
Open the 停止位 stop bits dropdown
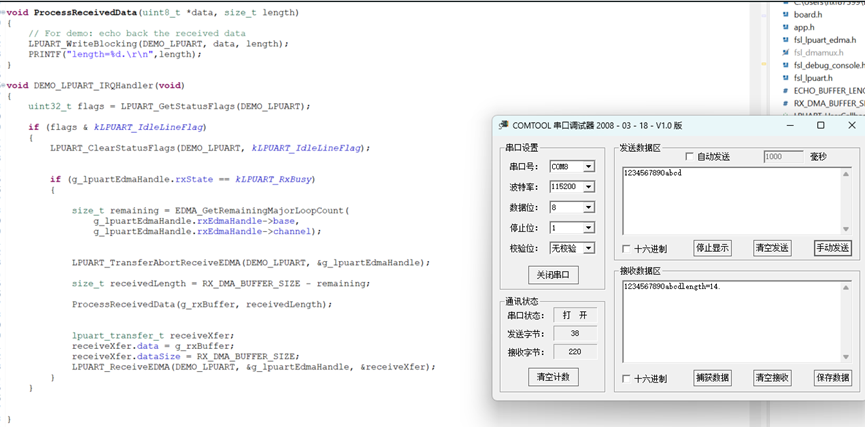[589, 228]
